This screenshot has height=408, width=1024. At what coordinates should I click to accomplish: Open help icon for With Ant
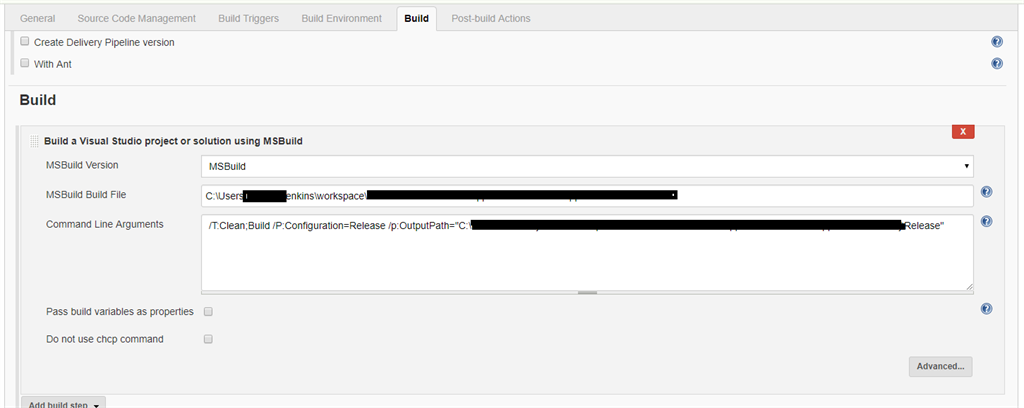(997, 64)
